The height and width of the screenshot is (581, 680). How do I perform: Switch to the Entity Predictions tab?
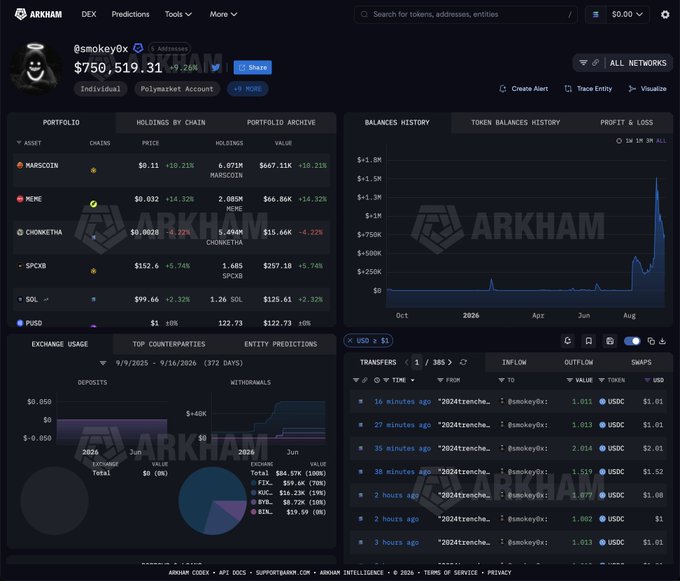click(x=281, y=344)
